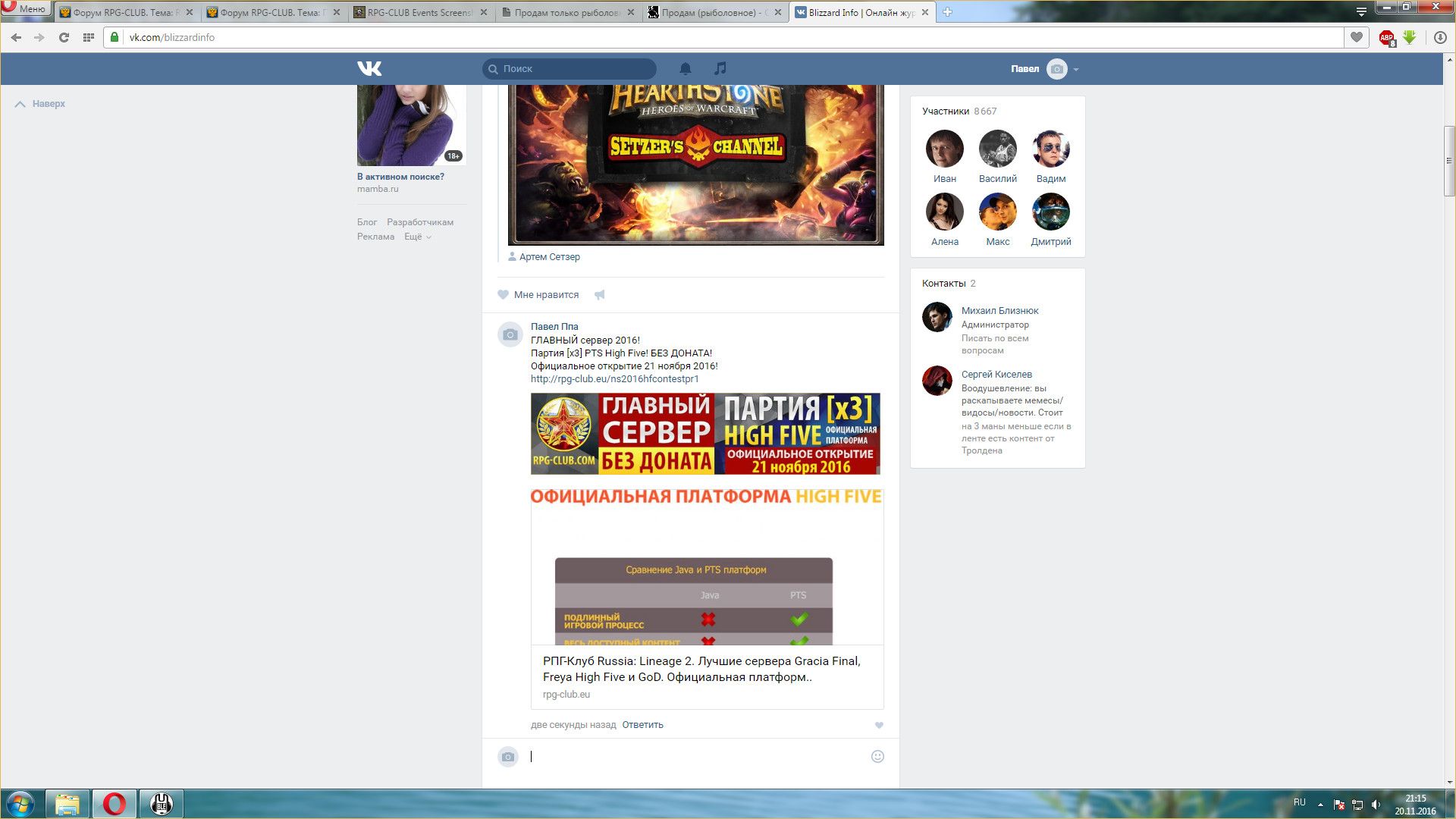Viewport: 1456px width, 819px height.
Task: Open Михаил Близнюк contact profile
Action: pos(999,311)
